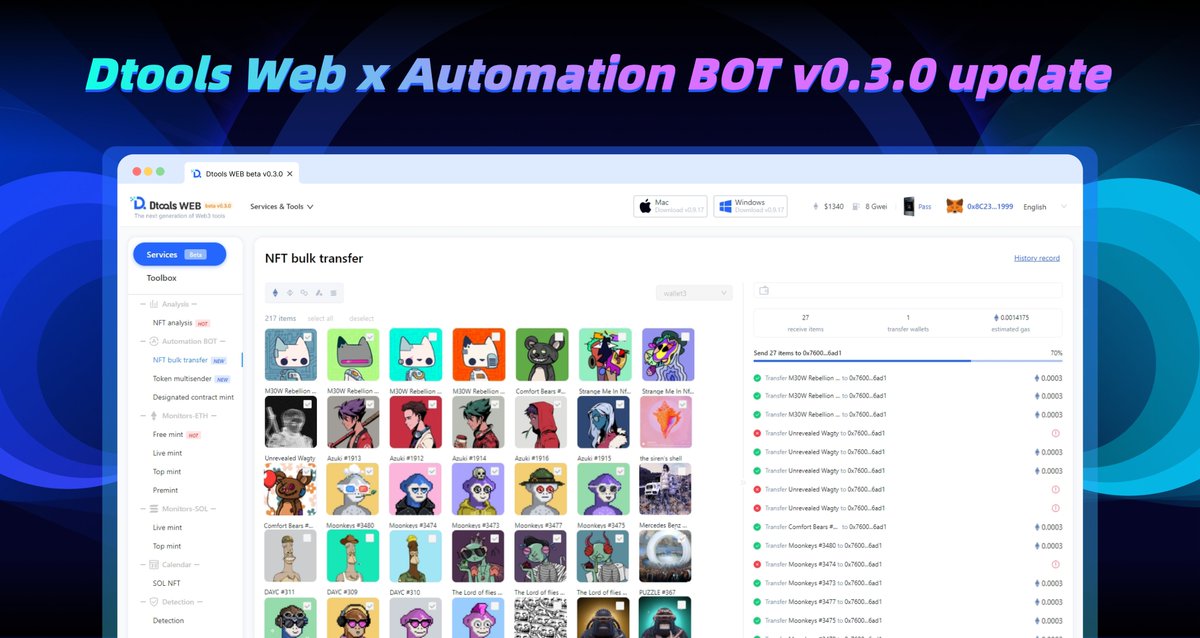The width and height of the screenshot is (1200, 638).
Task: Click the 217 items count text
Action: (280, 318)
